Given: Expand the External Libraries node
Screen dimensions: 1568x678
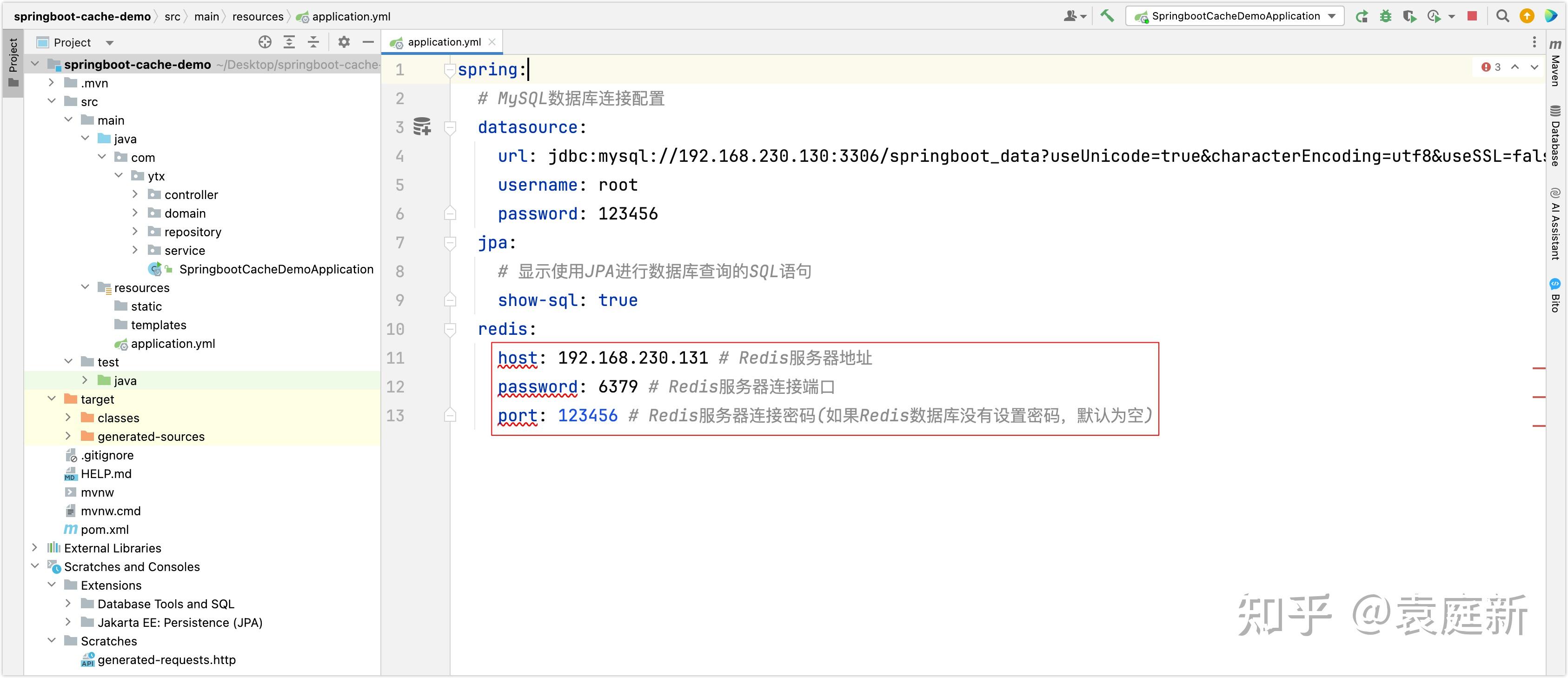Looking at the screenshot, I should (x=35, y=548).
